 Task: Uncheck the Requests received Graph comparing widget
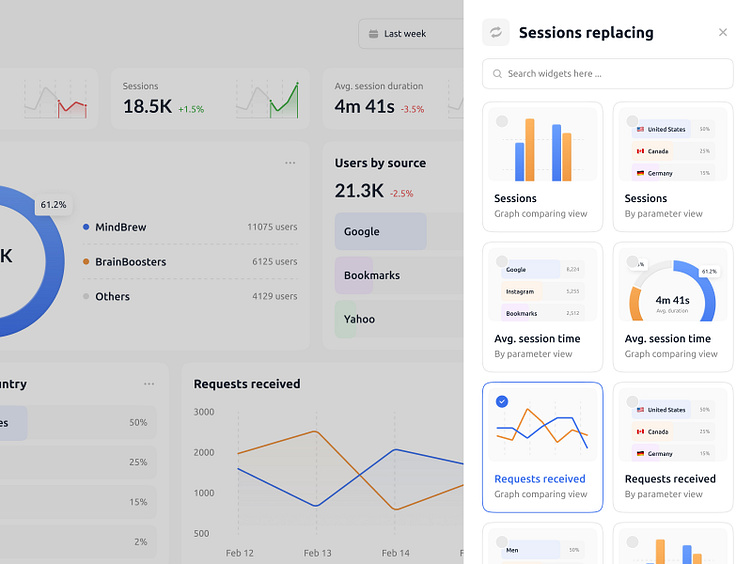point(502,401)
